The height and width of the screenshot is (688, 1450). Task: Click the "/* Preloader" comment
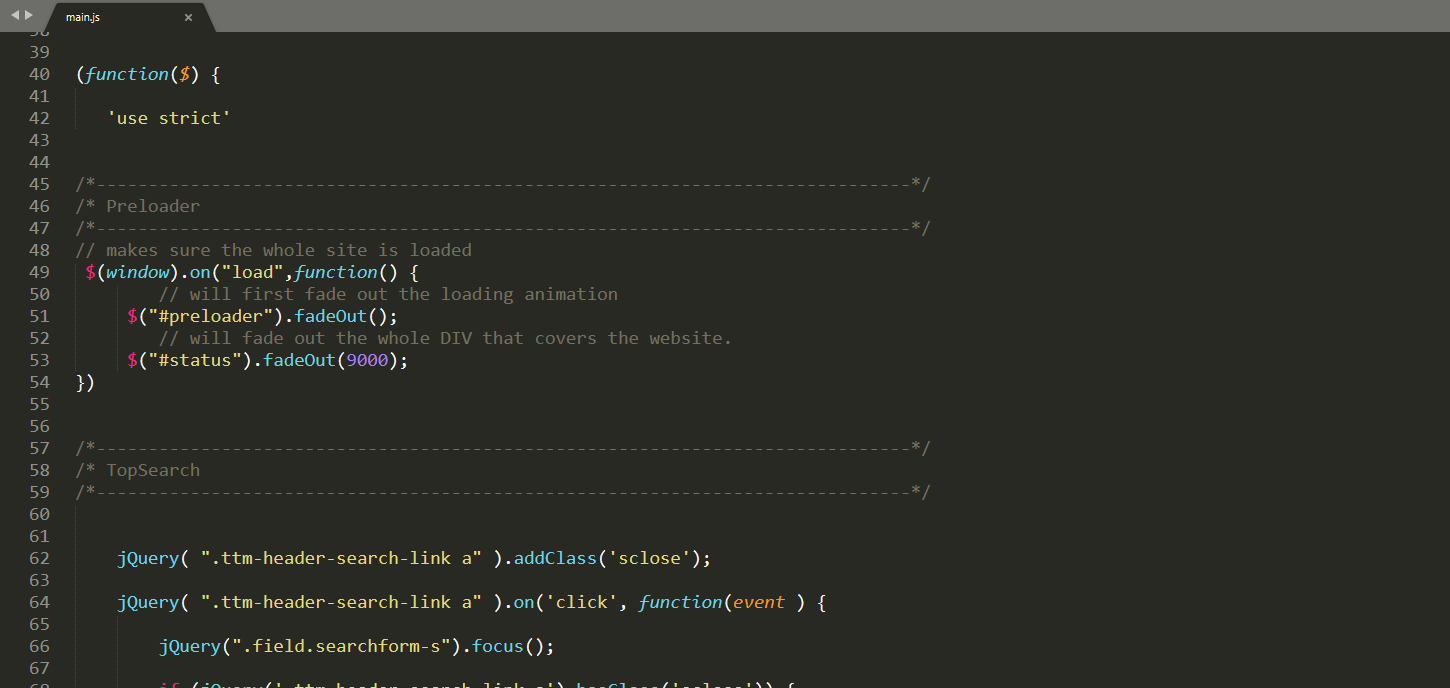(138, 206)
